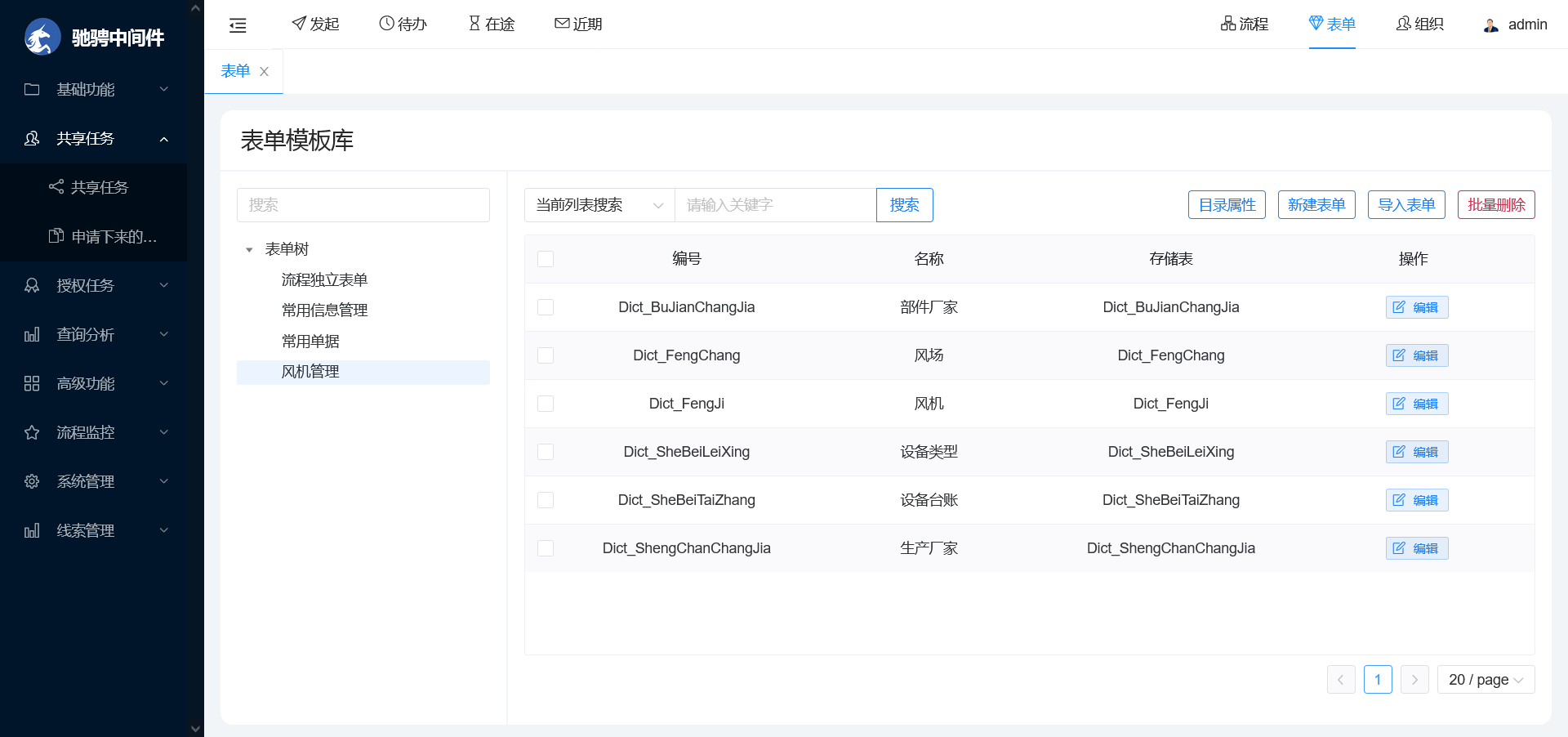Click the admin user avatar
The height and width of the screenshot is (737, 1568).
tap(1491, 25)
